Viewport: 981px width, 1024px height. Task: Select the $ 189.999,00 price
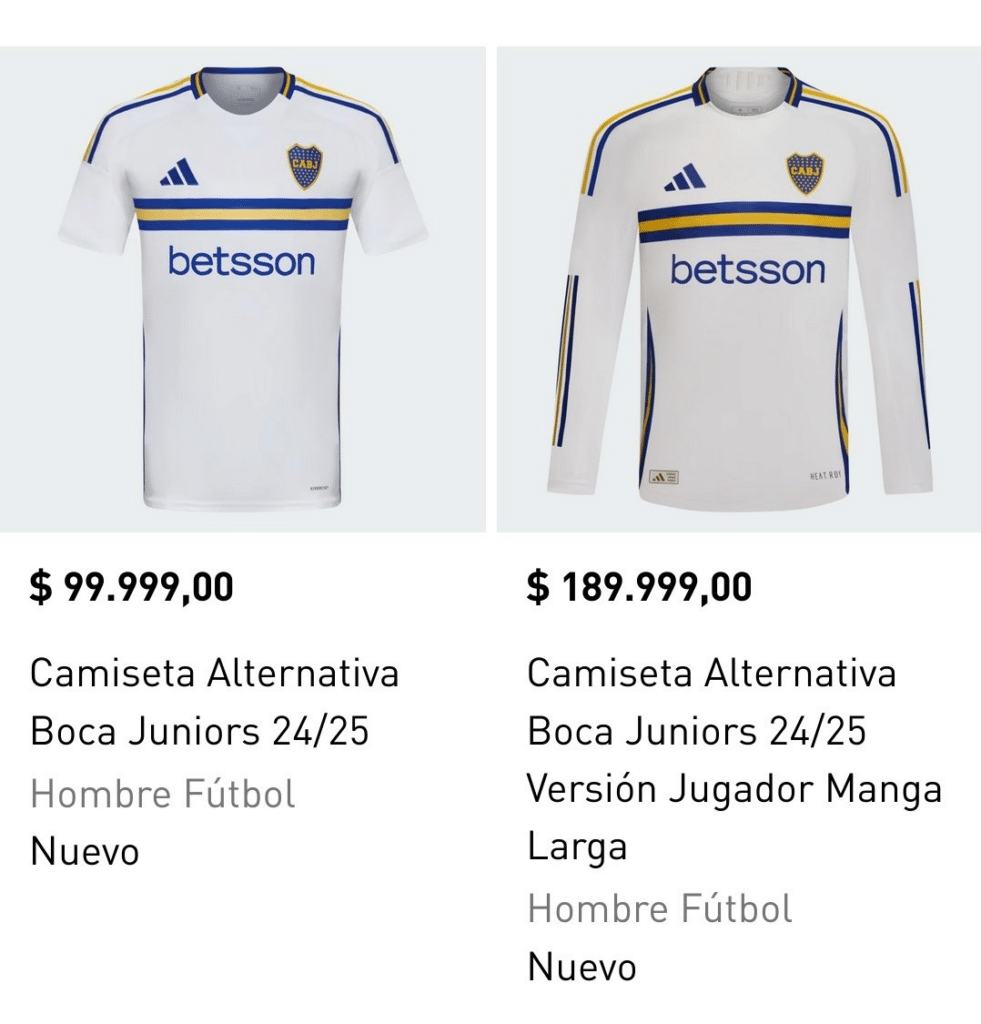coord(639,587)
